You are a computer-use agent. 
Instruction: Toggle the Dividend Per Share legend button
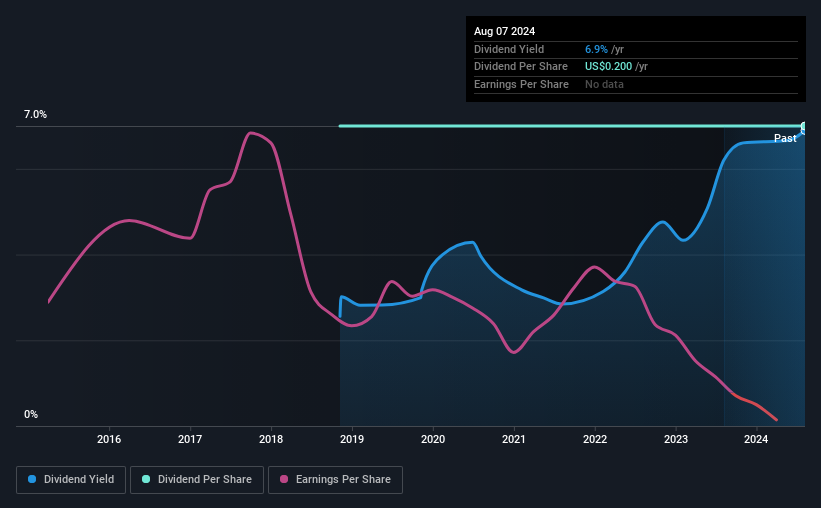197,480
